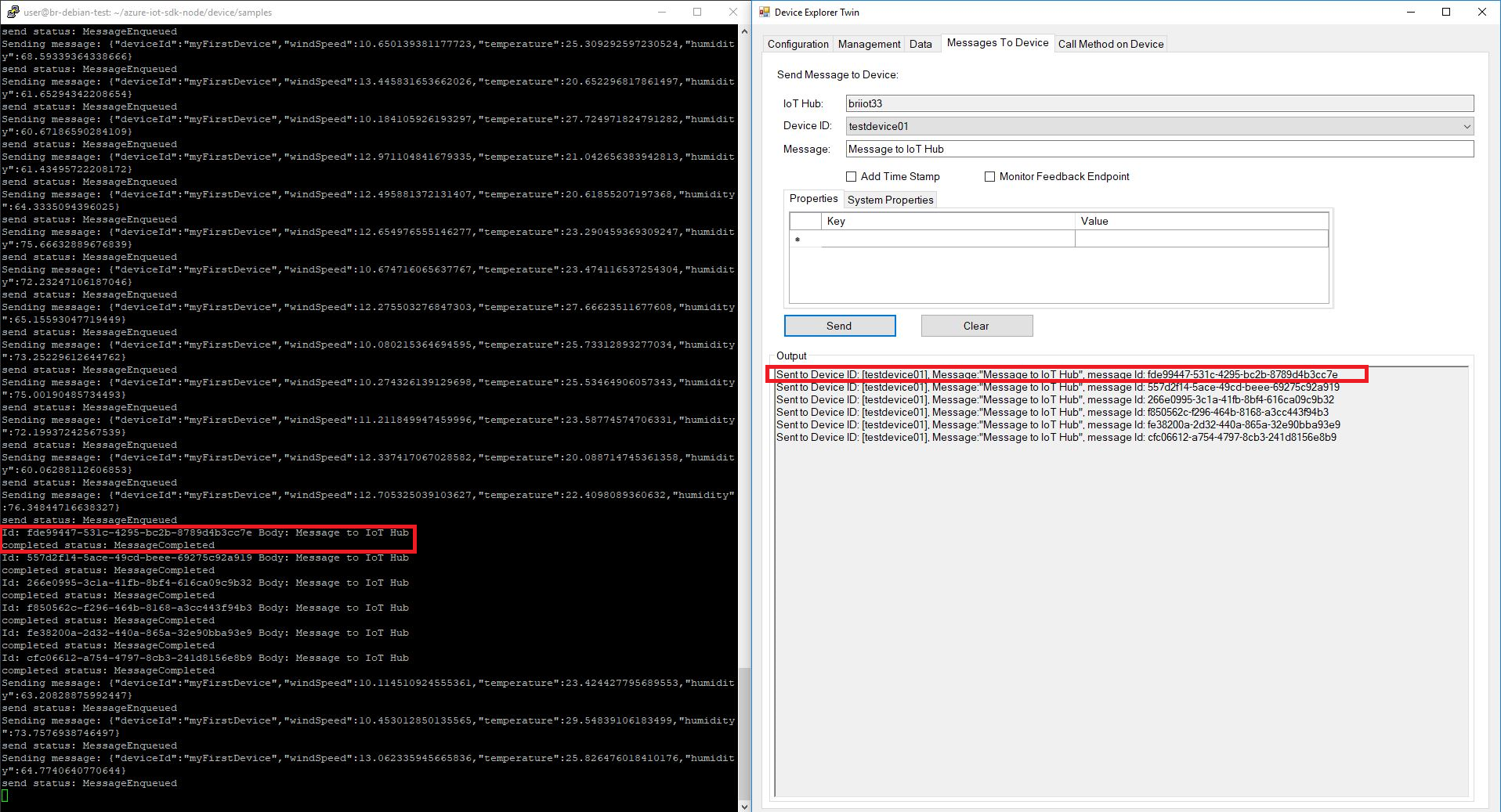Click the Message input field
Screen dimensions: 1501x812
pyautogui.click(x=1159, y=149)
